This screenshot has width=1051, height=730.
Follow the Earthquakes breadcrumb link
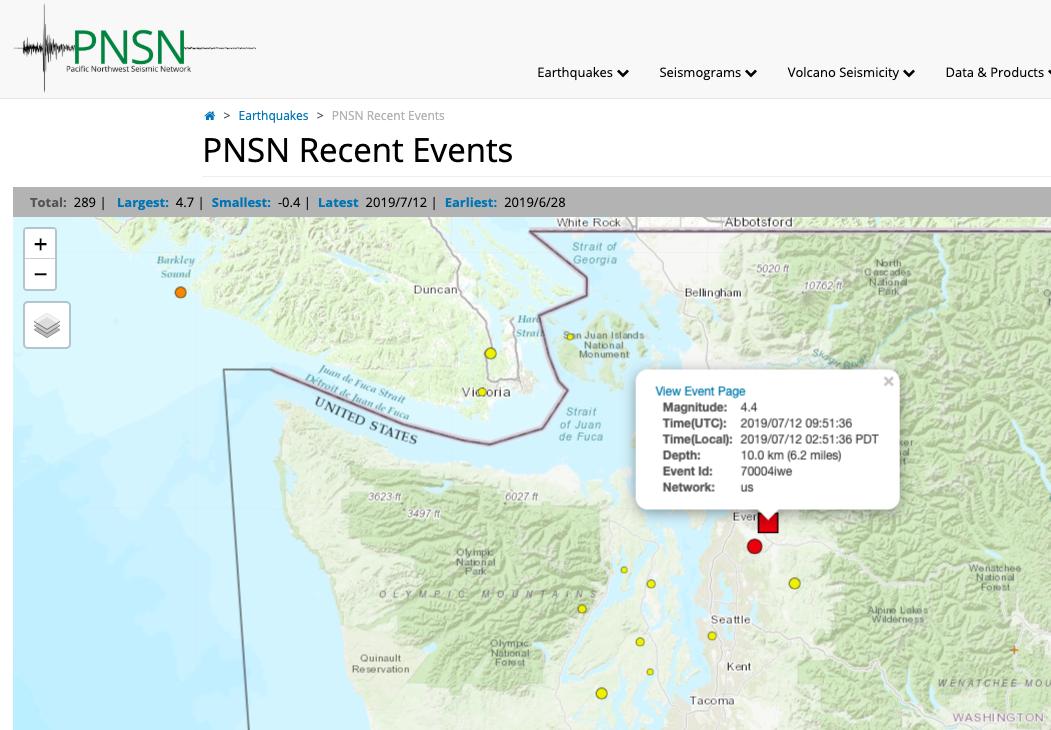click(273, 115)
